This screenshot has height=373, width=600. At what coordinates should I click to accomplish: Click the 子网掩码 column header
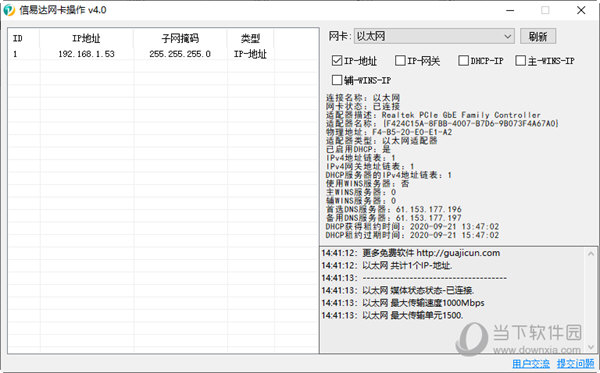coord(180,38)
